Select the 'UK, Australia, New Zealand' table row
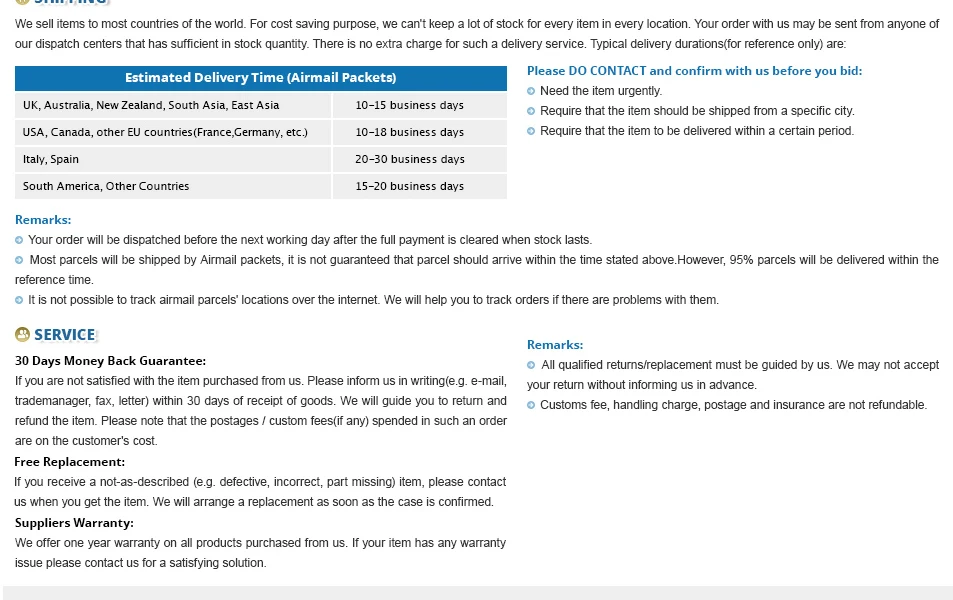 pos(261,105)
